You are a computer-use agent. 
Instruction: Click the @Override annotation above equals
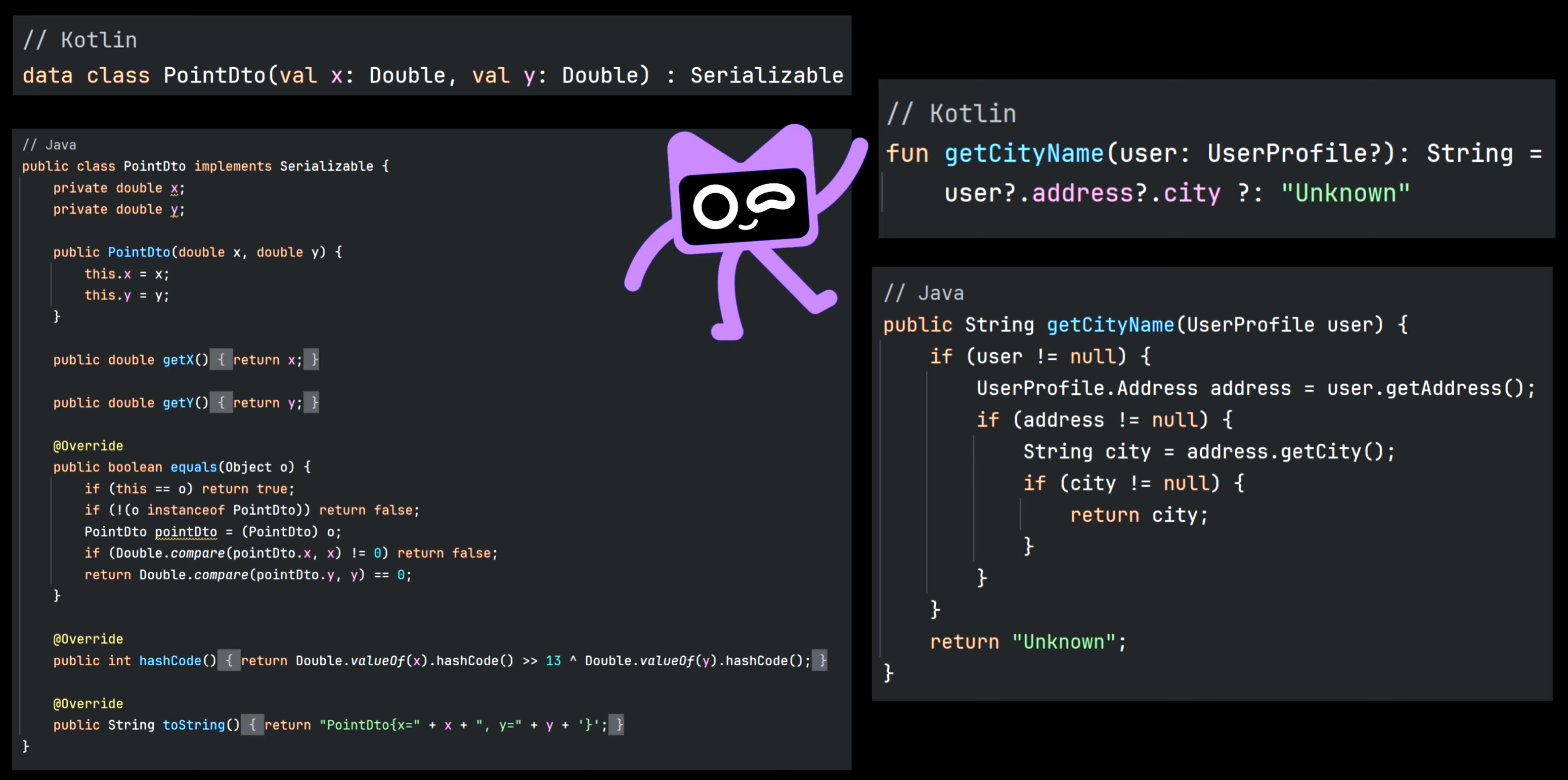[x=88, y=446]
